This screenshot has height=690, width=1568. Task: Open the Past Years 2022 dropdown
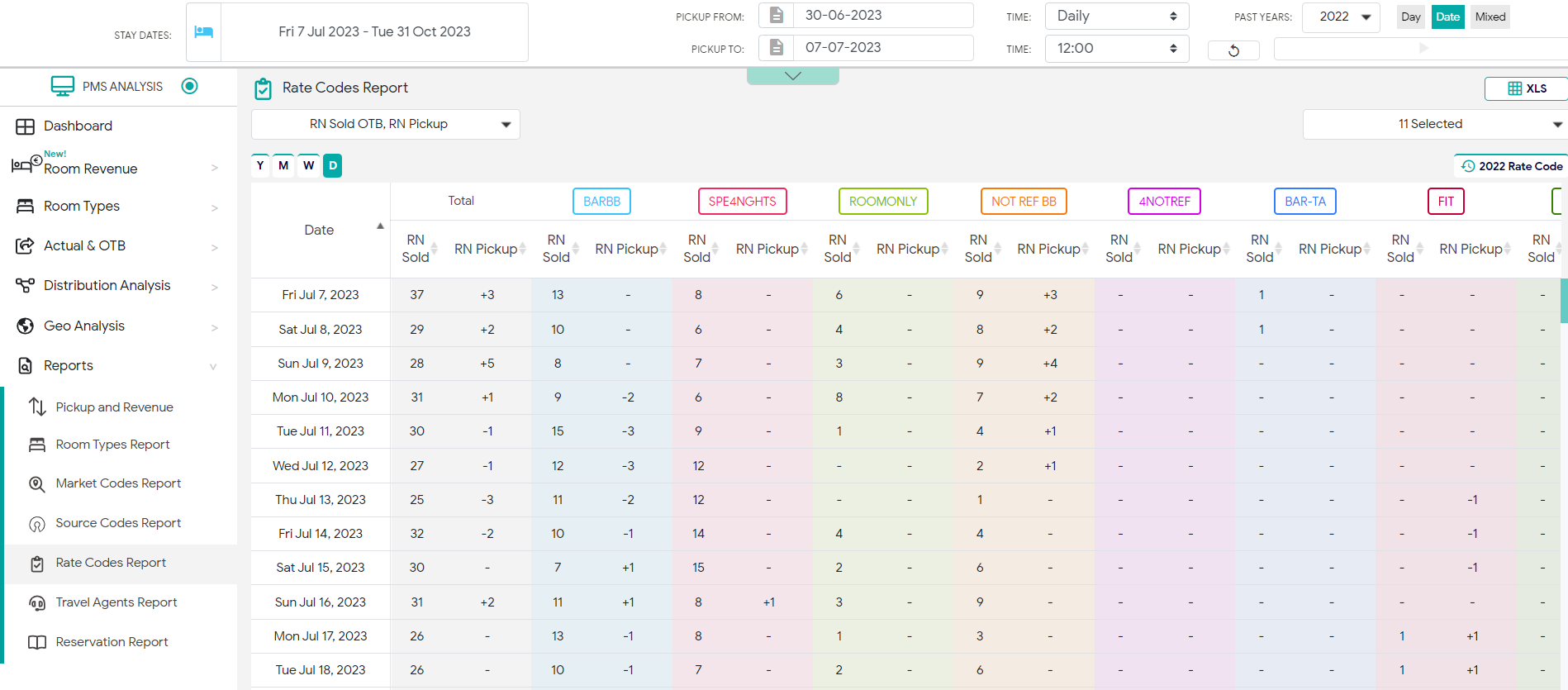click(1341, 17)
